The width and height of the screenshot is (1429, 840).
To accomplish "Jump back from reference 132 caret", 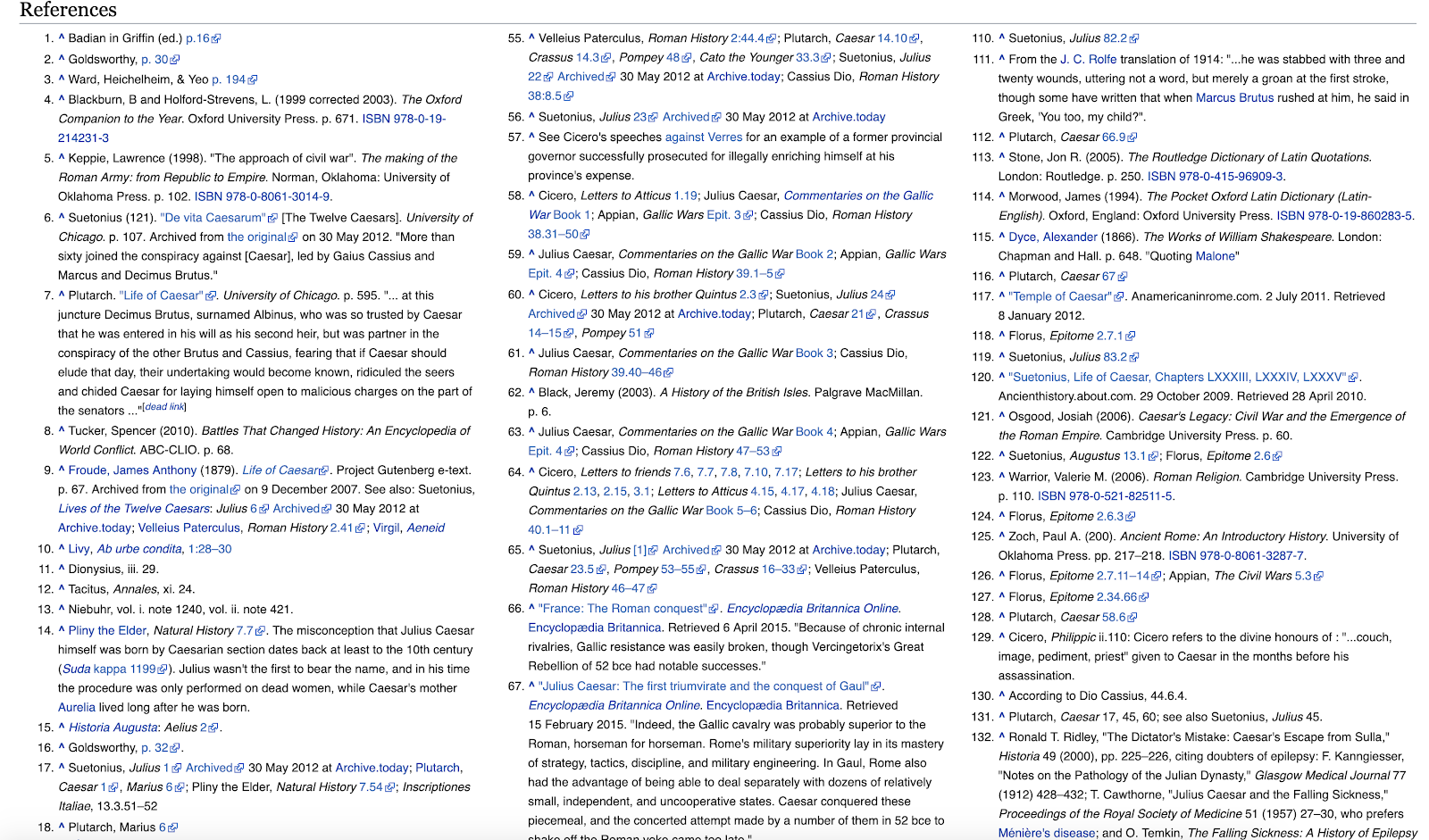I will pyautogui.click(x=1002, y=736).
